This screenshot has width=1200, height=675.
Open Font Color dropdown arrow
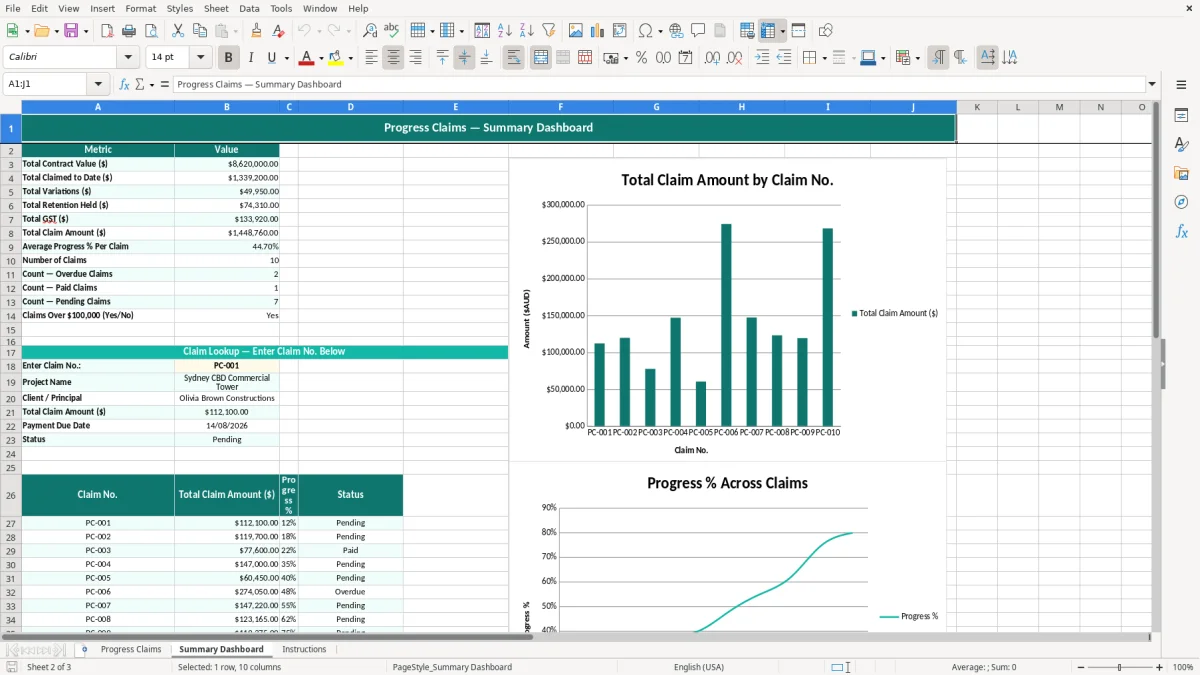point(322,58)
